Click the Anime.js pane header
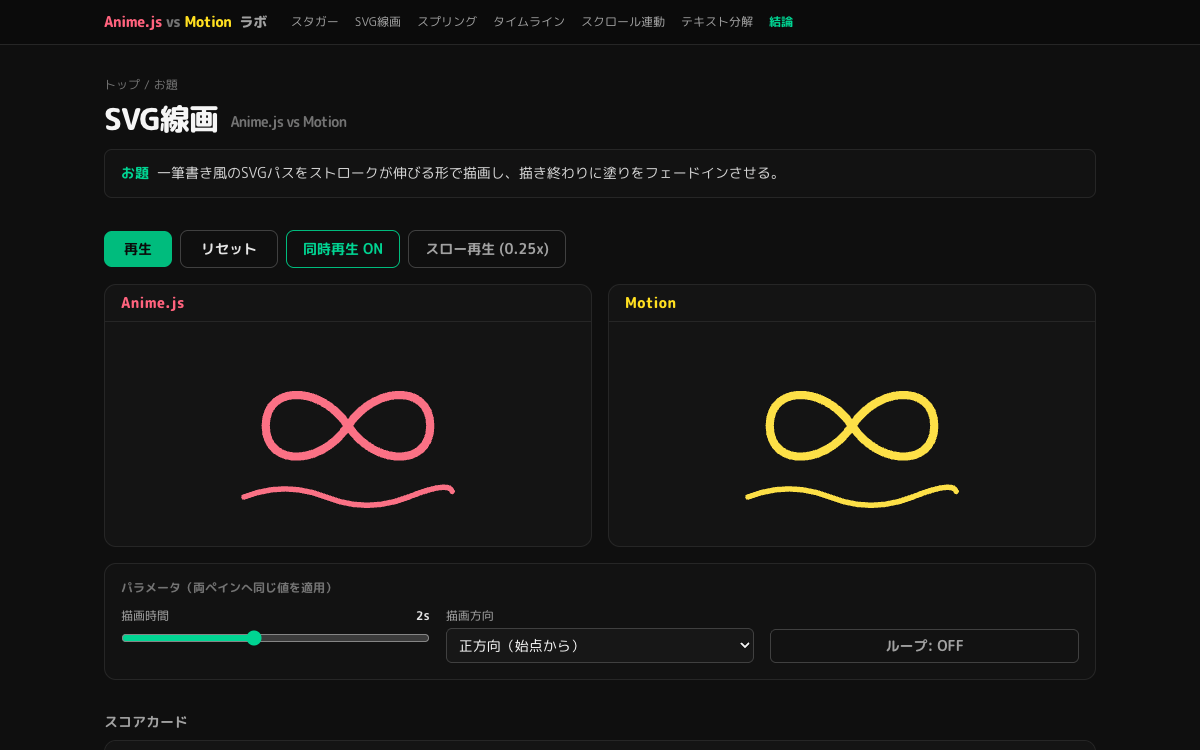The height and width of the screenshot is (750, 1200). [x=348, y=303]
